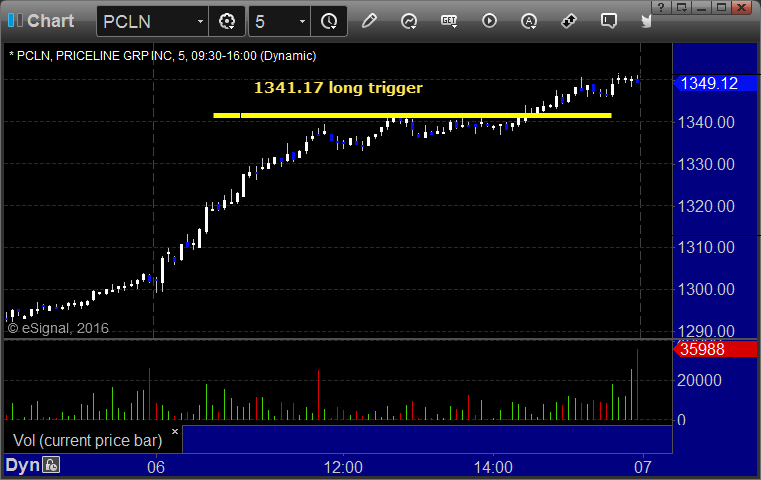
Task: Click the 35988 volume value label
Action: click(x=714, y=349)
